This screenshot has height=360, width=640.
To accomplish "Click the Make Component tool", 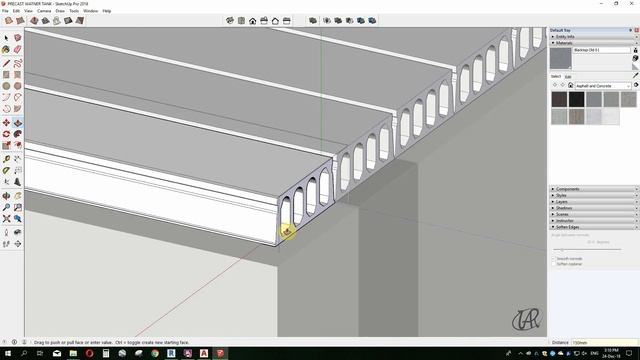I will click(x=18, y=38).
